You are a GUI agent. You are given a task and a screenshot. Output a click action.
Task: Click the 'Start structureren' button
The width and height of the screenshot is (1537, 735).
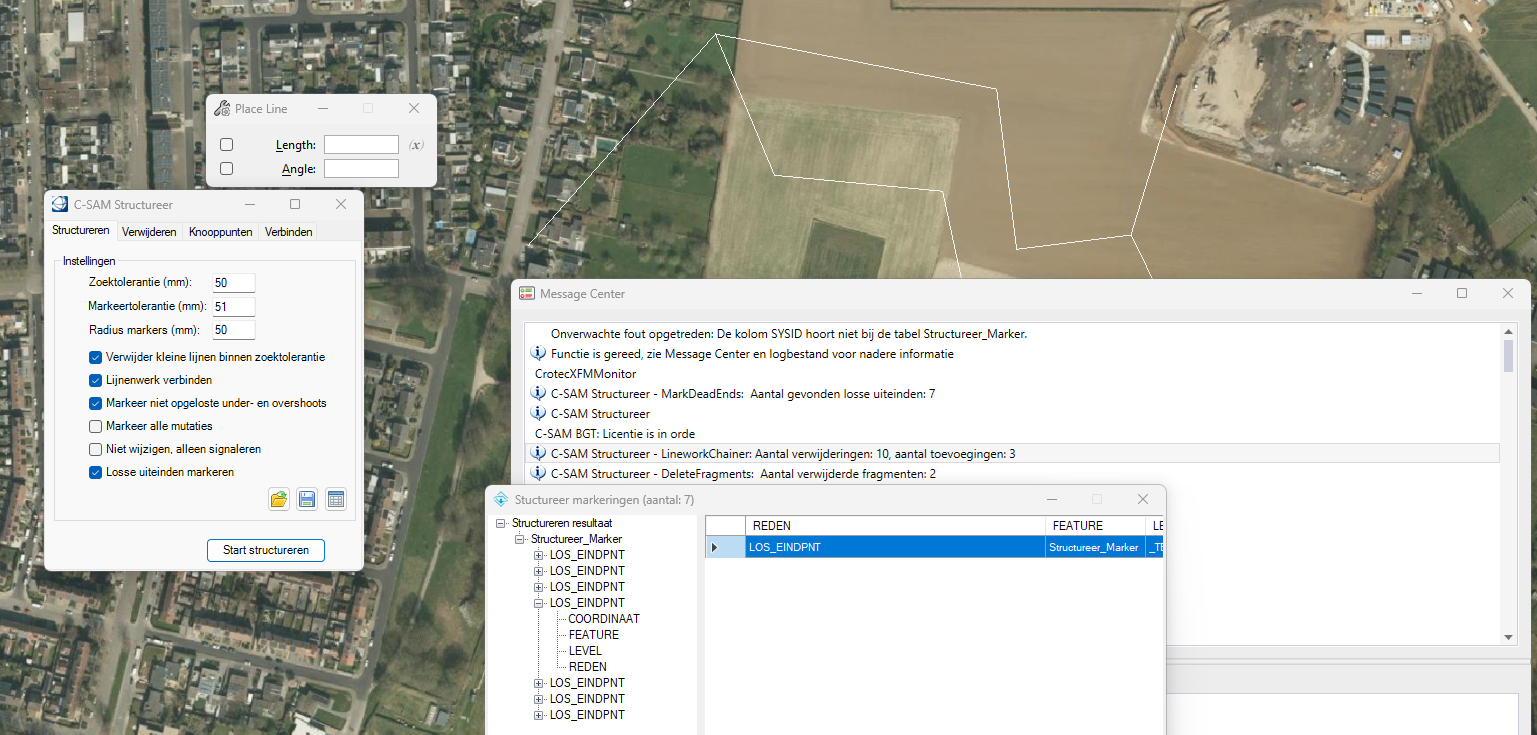click(x=266, y=550)
